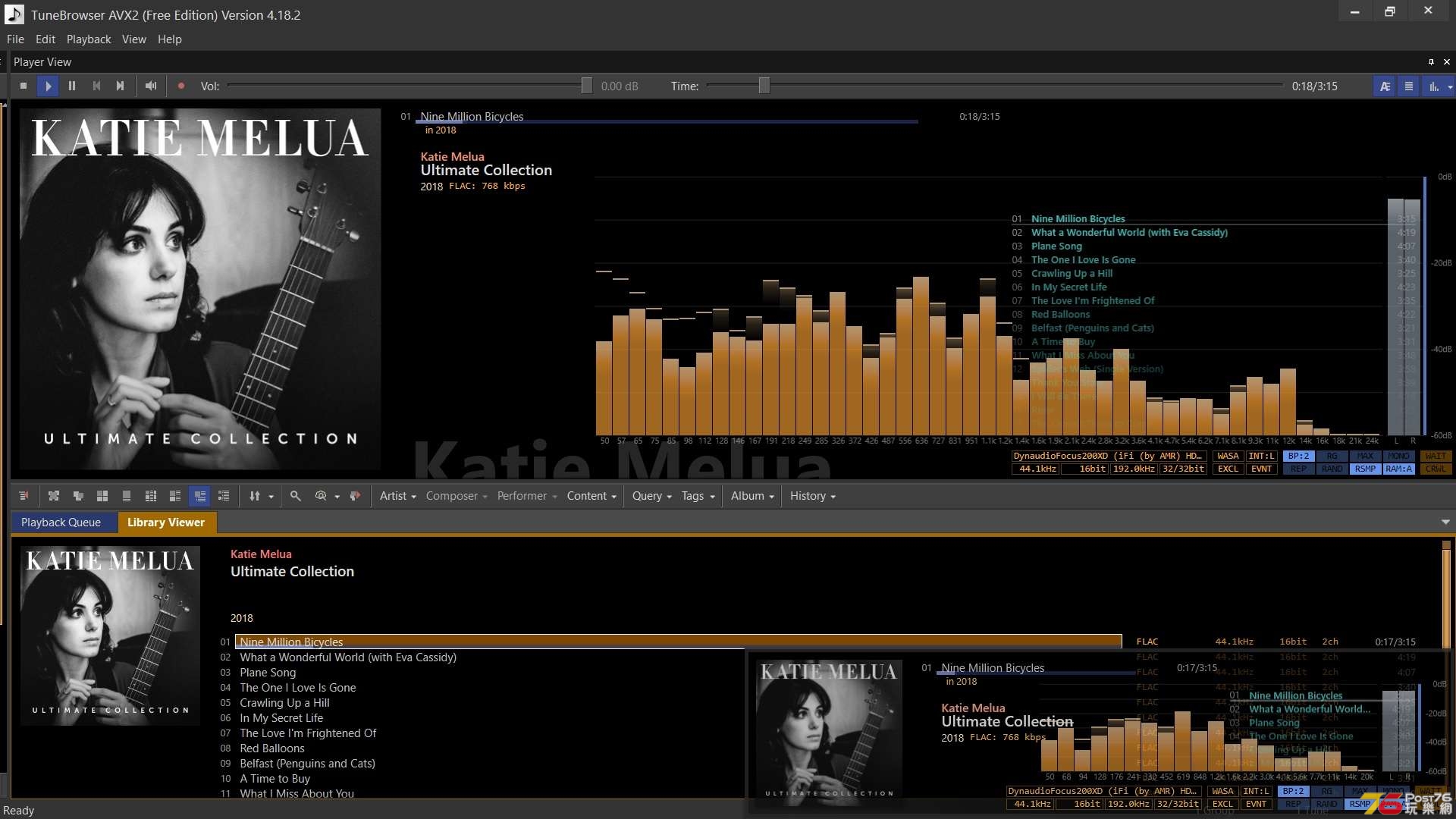This screenshot has height=819, width=1456.
Task: Click the EXCL exclusive mode button
Action: coord(1228,469)
